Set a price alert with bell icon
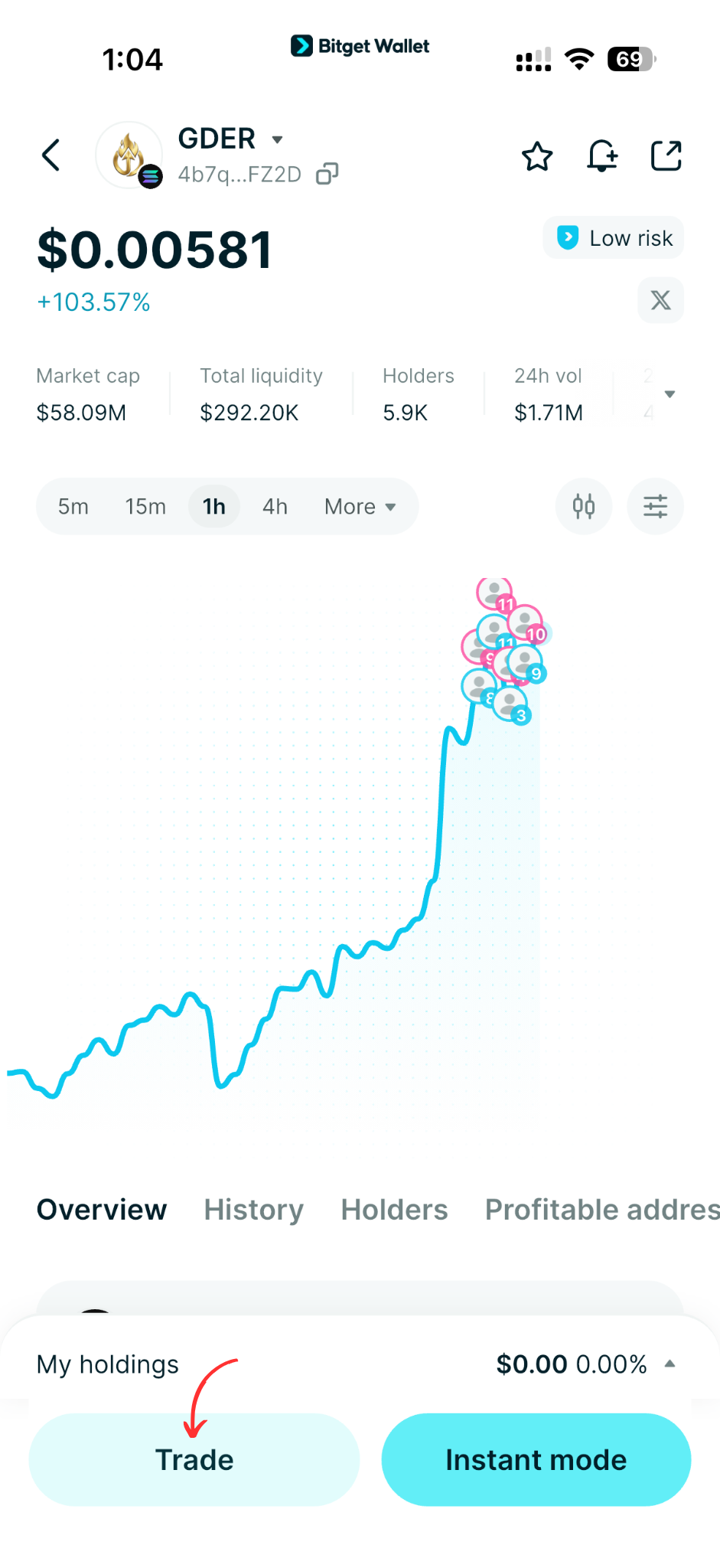The image size is (720, 1568). click(602, 156)
